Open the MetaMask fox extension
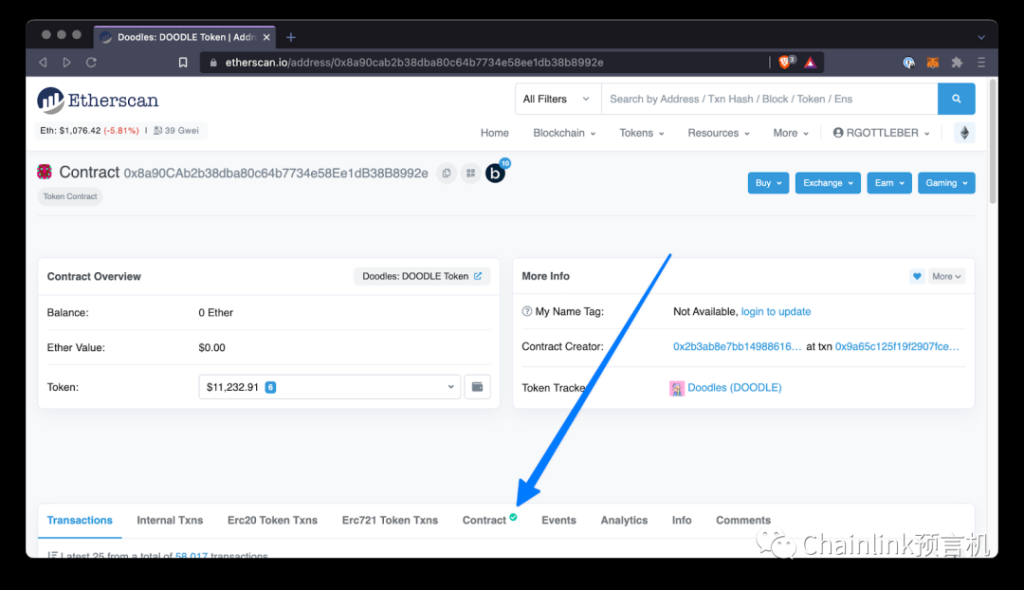 933,62
